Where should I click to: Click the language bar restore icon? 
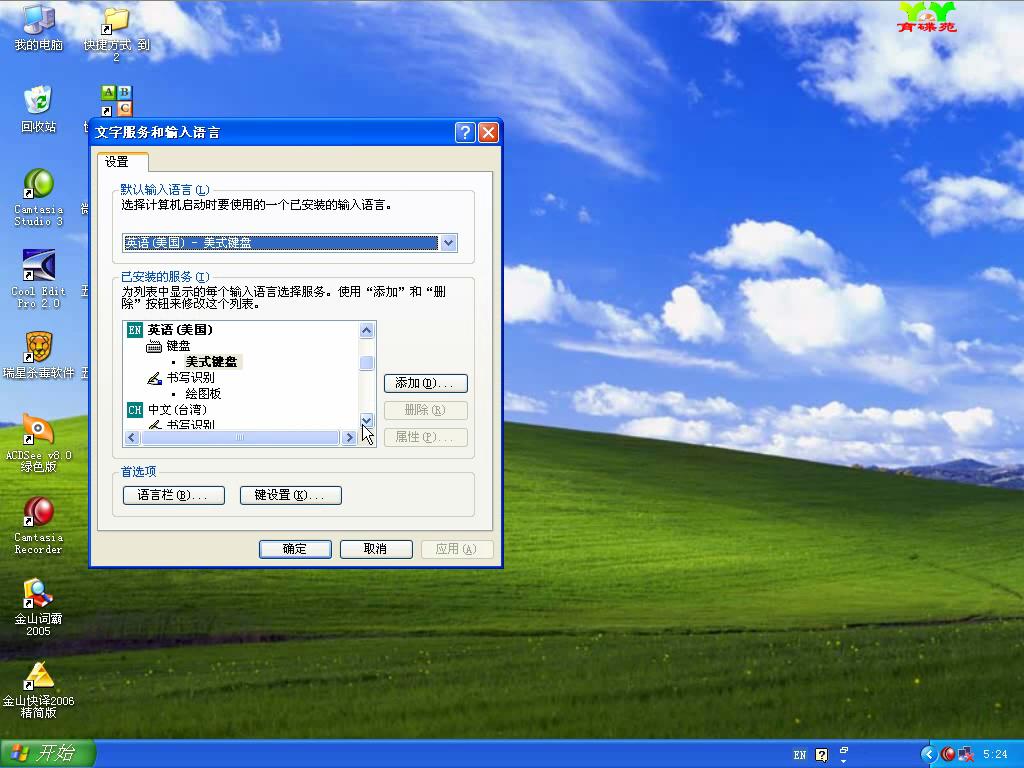click(844, 751)
